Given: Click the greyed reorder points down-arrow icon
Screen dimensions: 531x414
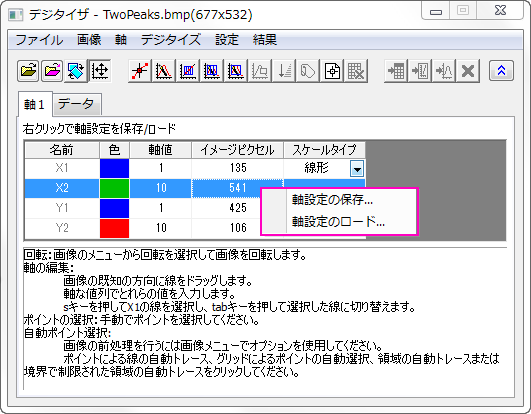Looking at the screenshot, I should 284,71.
